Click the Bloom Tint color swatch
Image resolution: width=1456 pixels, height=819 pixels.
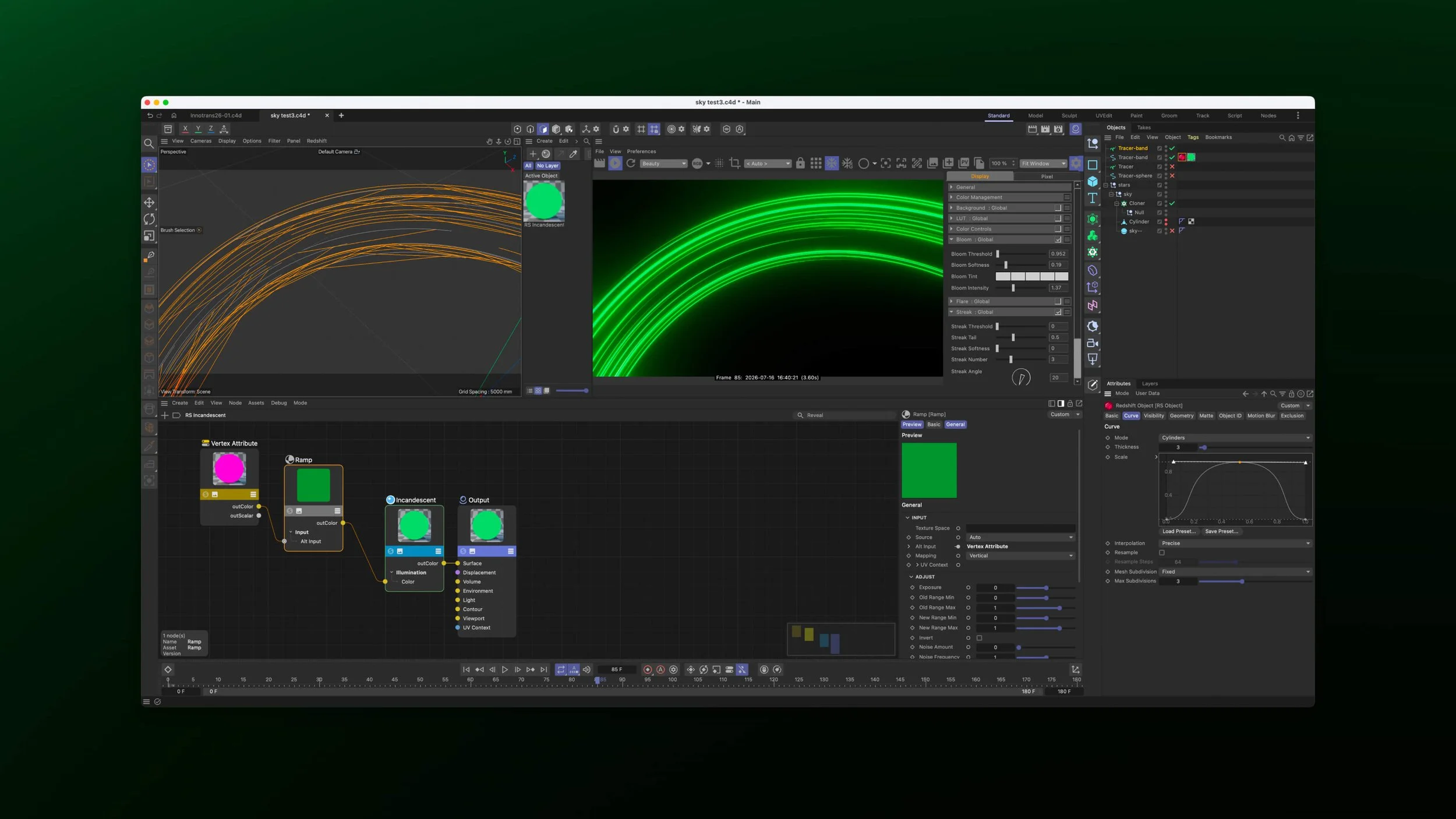(1031, 277)
